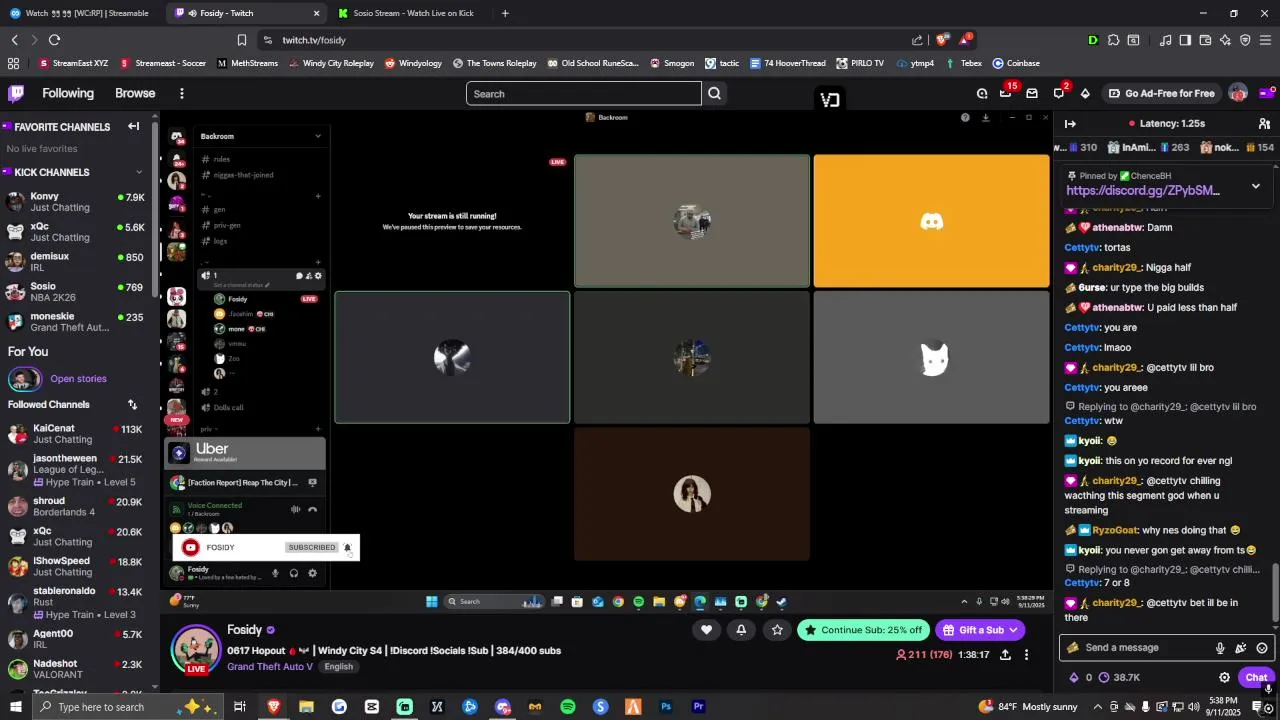Open shroud Borderlands 4 channel
This screenshot has width=1280, height=720.
pos(75,507)
